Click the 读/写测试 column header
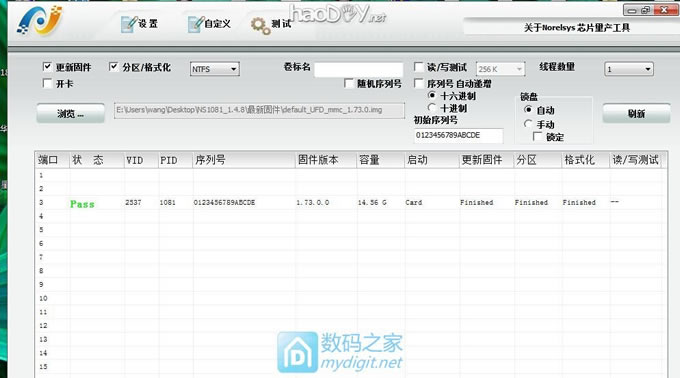The width and height of the screenshot is (680, 378). [x=636, y=160]
